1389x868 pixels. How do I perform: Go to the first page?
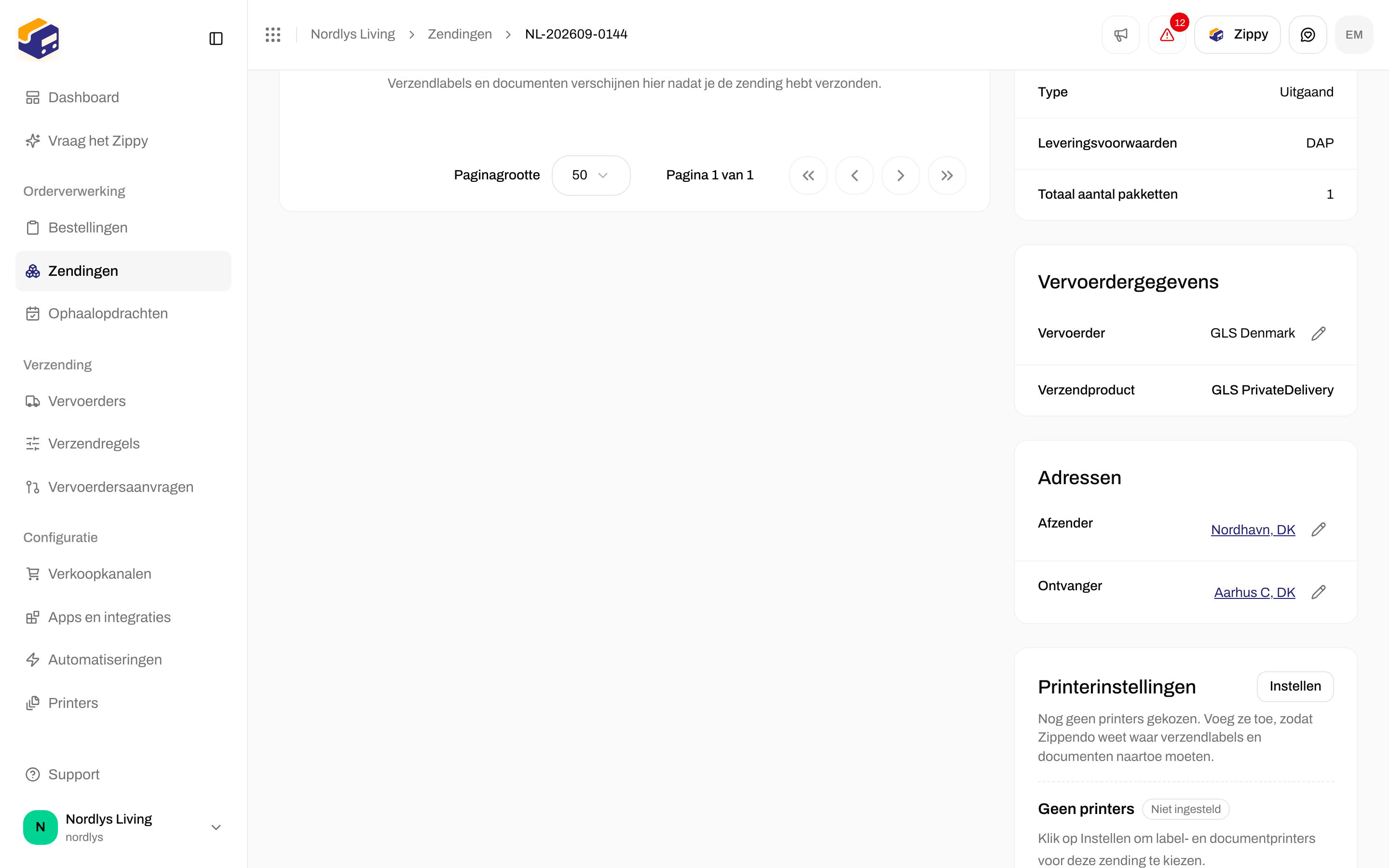click(808, 176)
